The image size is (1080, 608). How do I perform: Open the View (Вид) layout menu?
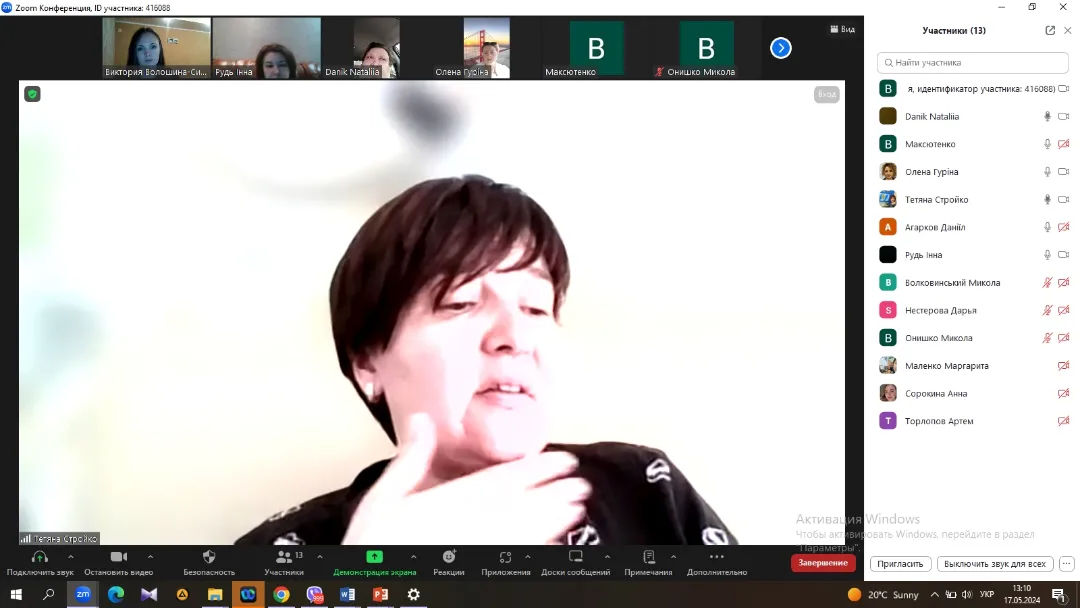[x=842, y=29]
